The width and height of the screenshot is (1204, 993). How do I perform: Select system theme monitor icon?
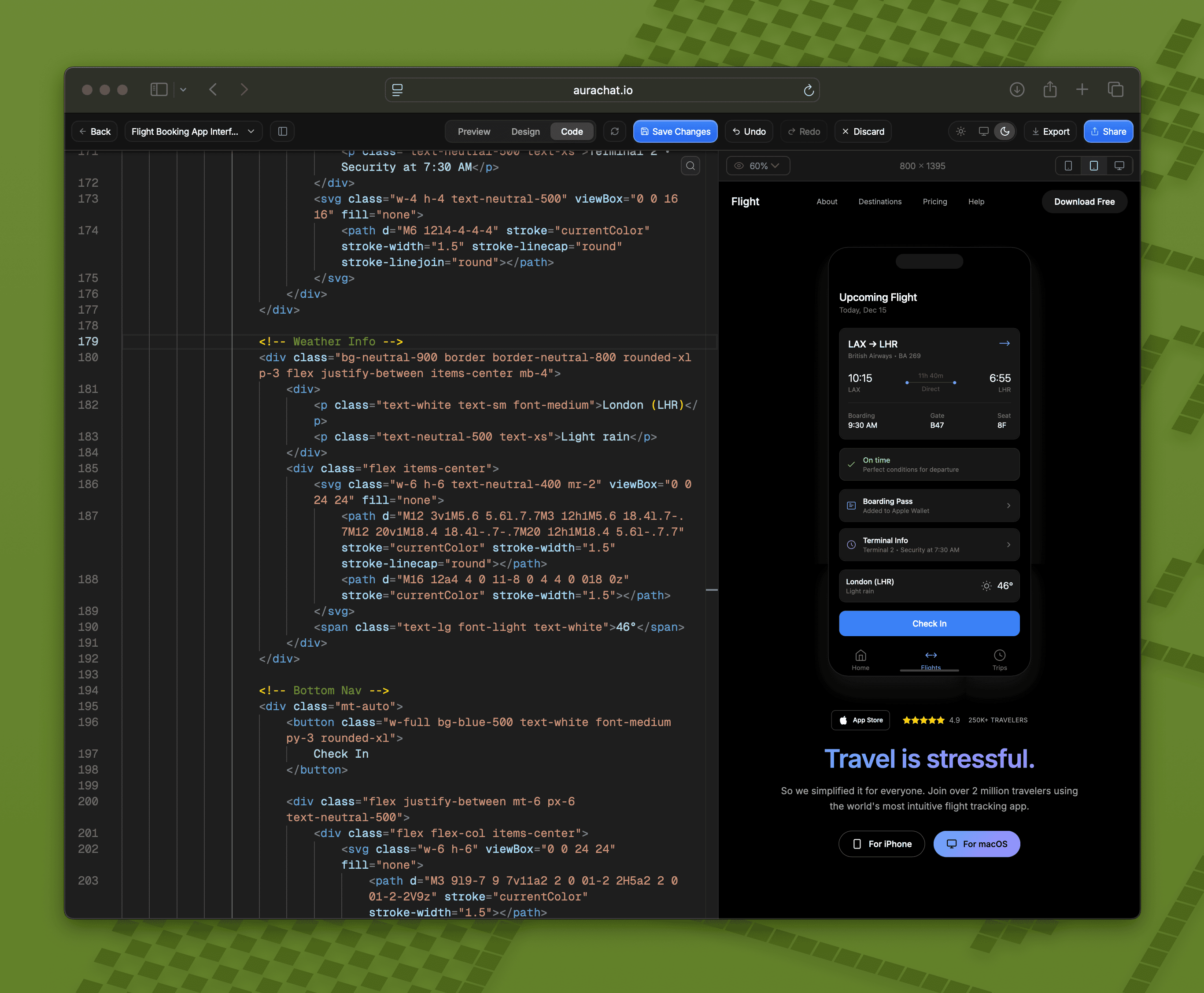tap(983, 132)
